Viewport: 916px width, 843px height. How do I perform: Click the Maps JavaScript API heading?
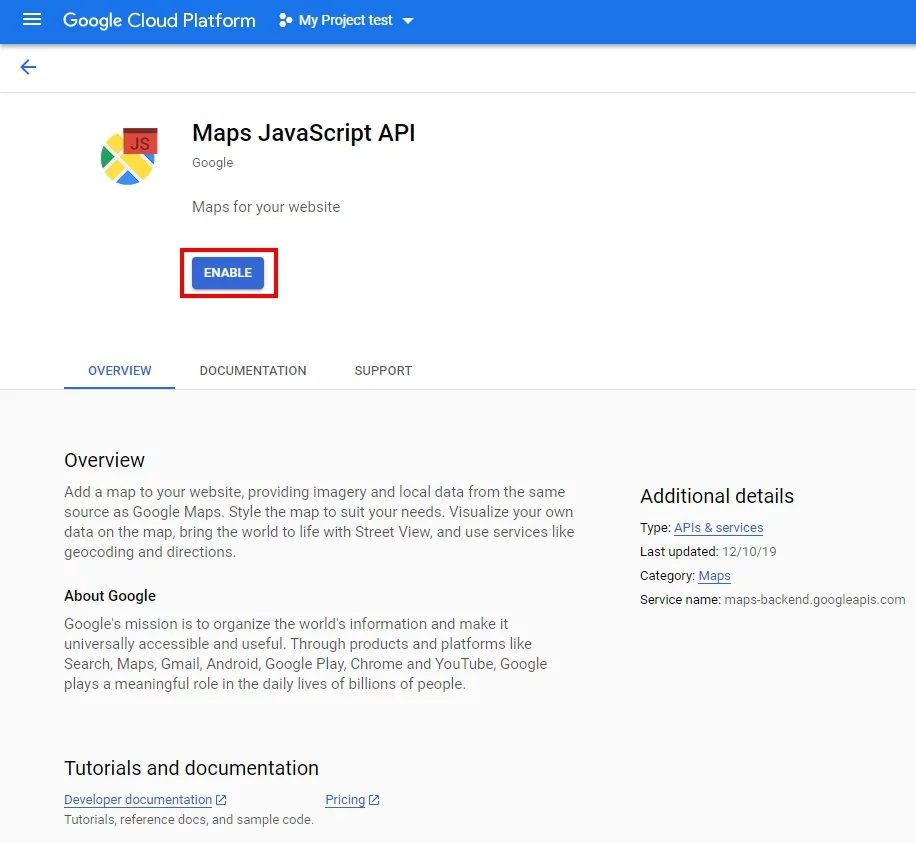304,133
